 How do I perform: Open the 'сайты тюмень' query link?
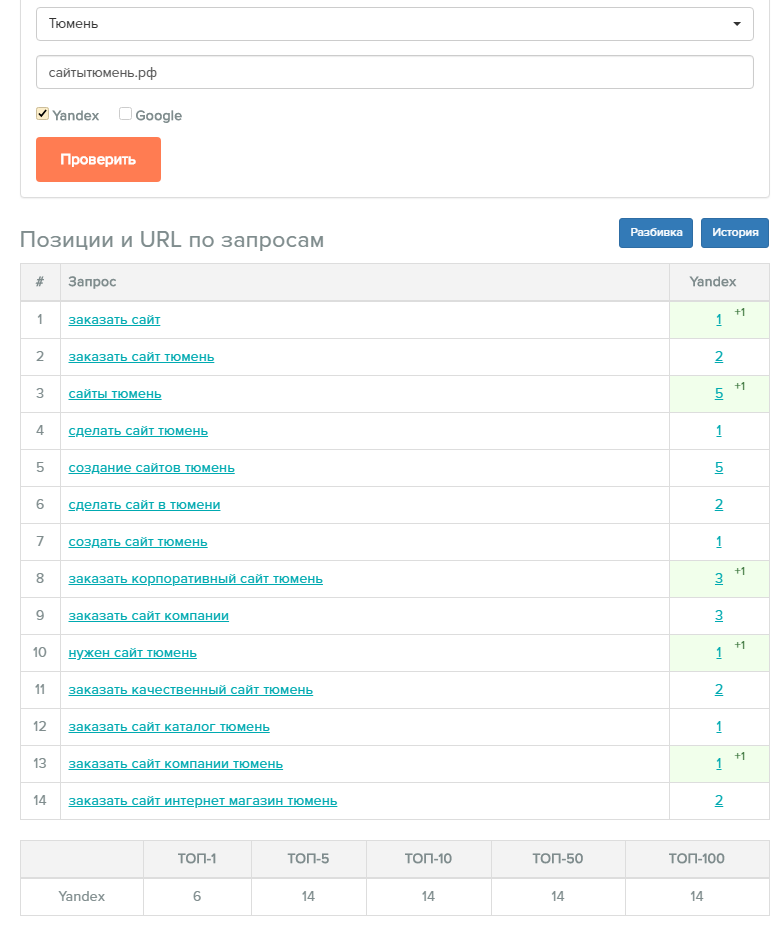point(115,394)
